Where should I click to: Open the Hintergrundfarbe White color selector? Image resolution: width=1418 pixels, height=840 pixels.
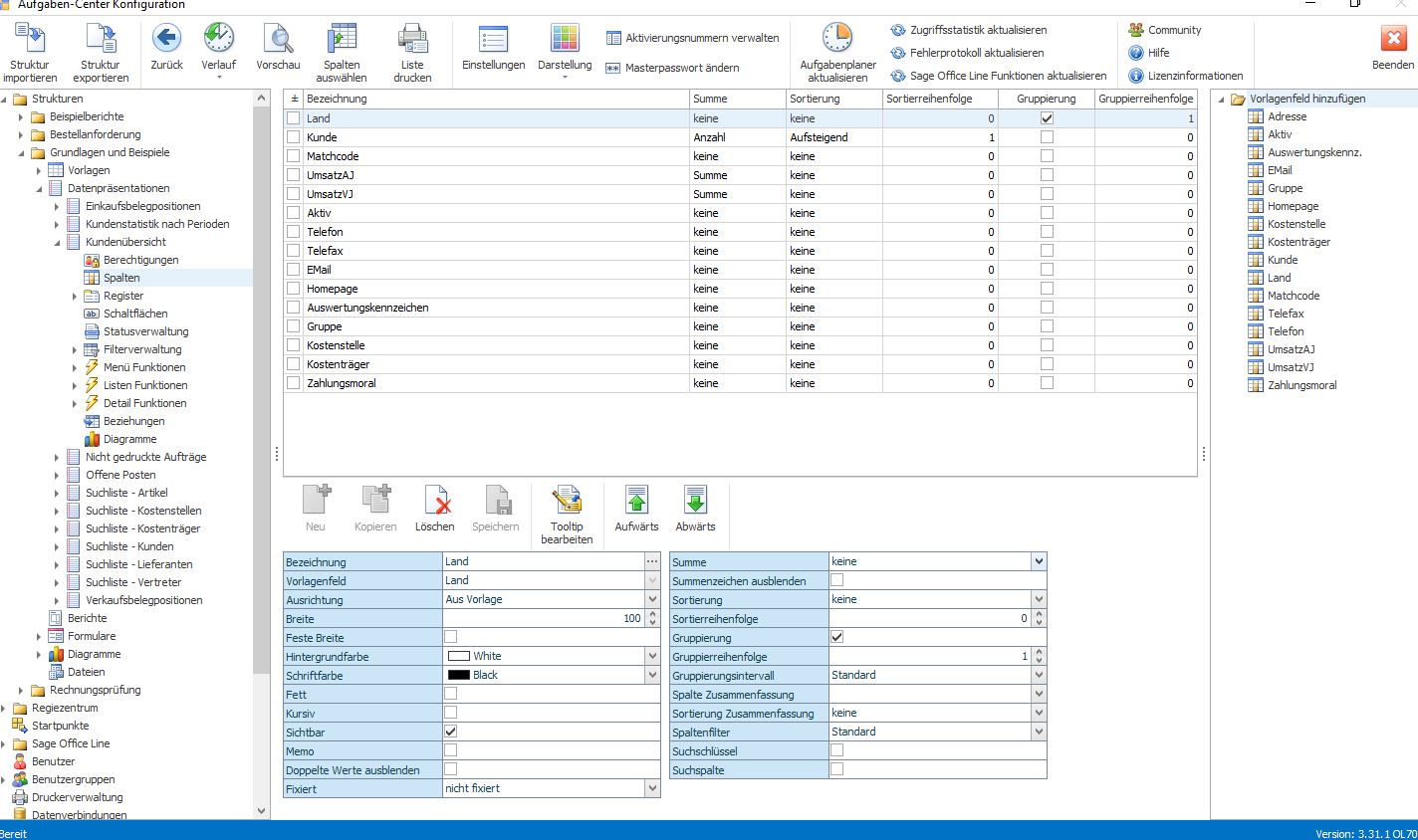652,656
